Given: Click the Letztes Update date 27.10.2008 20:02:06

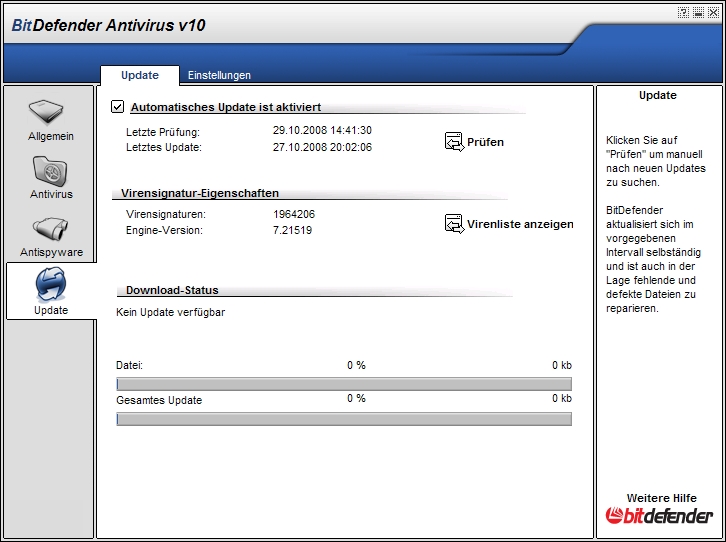Looking at the screenshot, I should pos(322,147).
